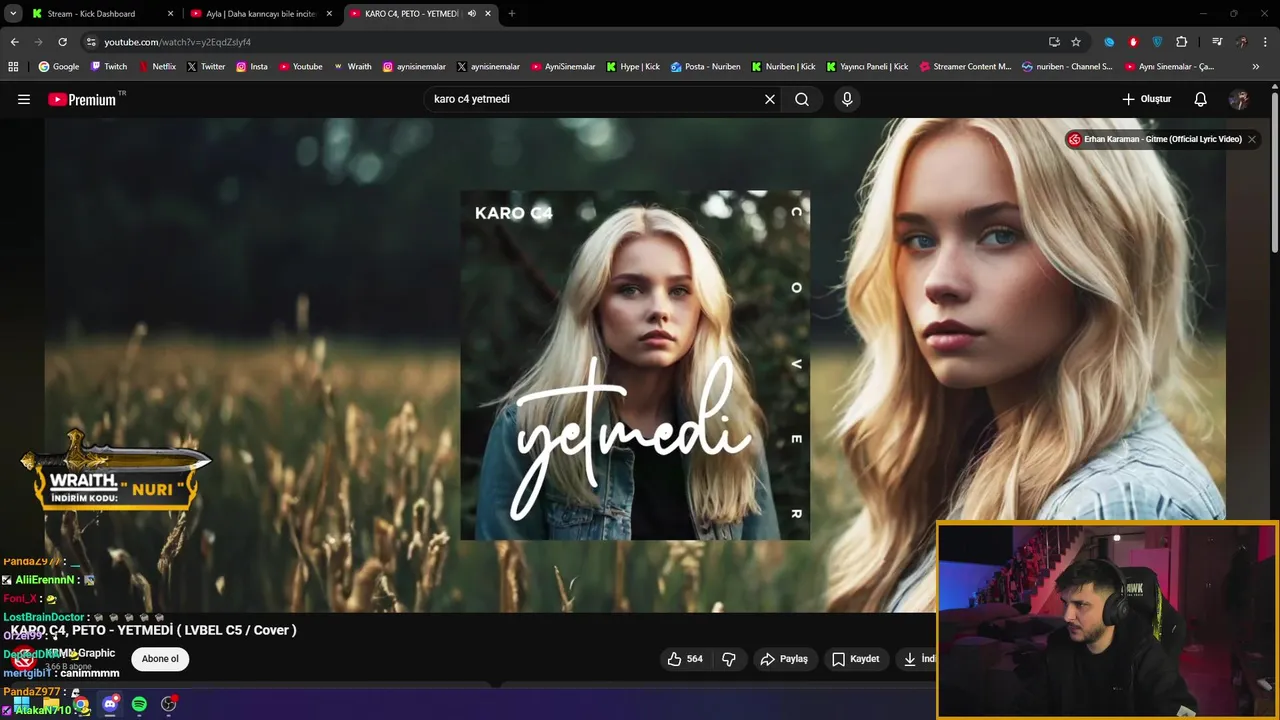Click the Paylaş share button
1280x720 pixels.
pos(784,659)
